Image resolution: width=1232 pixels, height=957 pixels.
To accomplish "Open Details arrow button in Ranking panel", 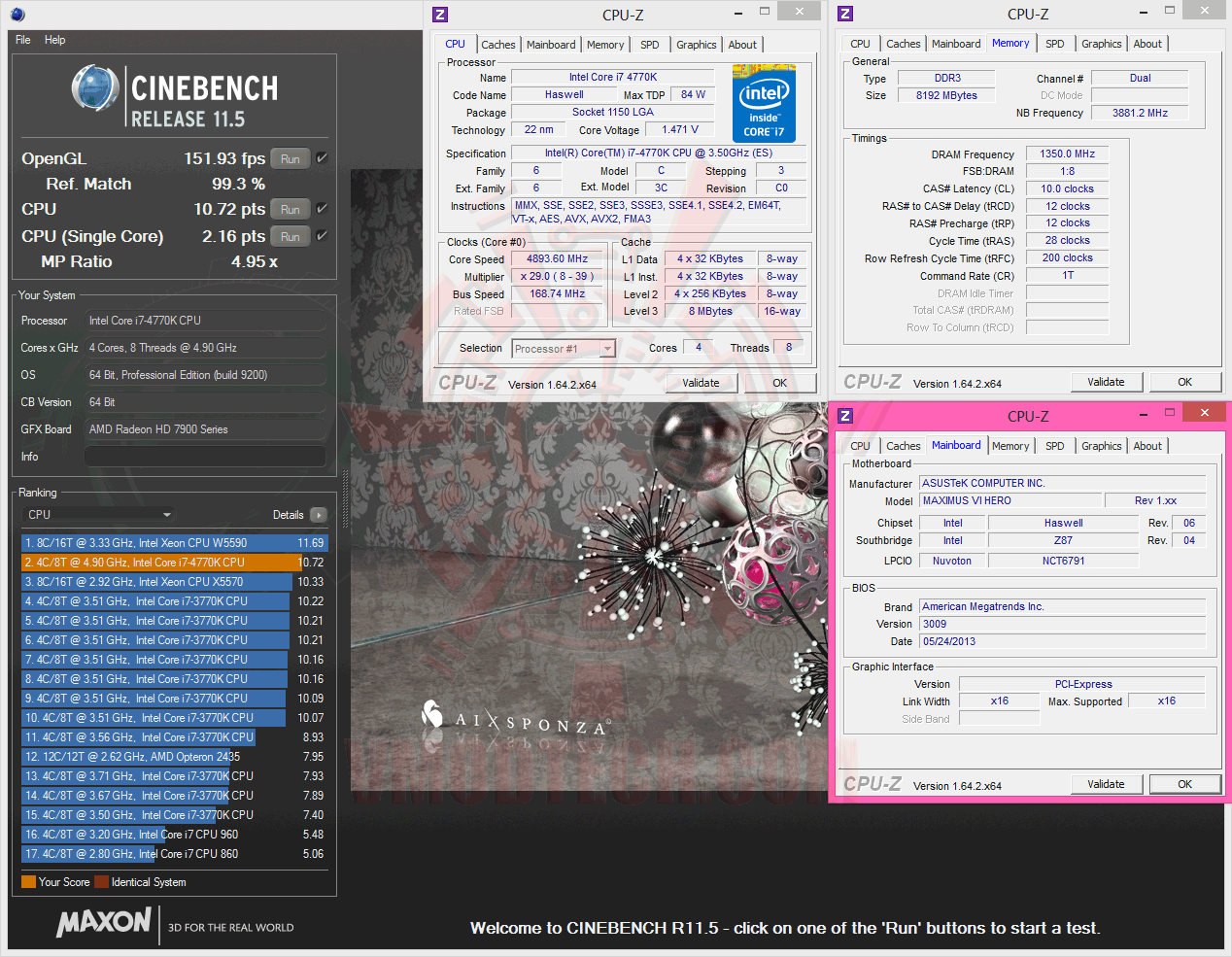I will pos(319,515).
